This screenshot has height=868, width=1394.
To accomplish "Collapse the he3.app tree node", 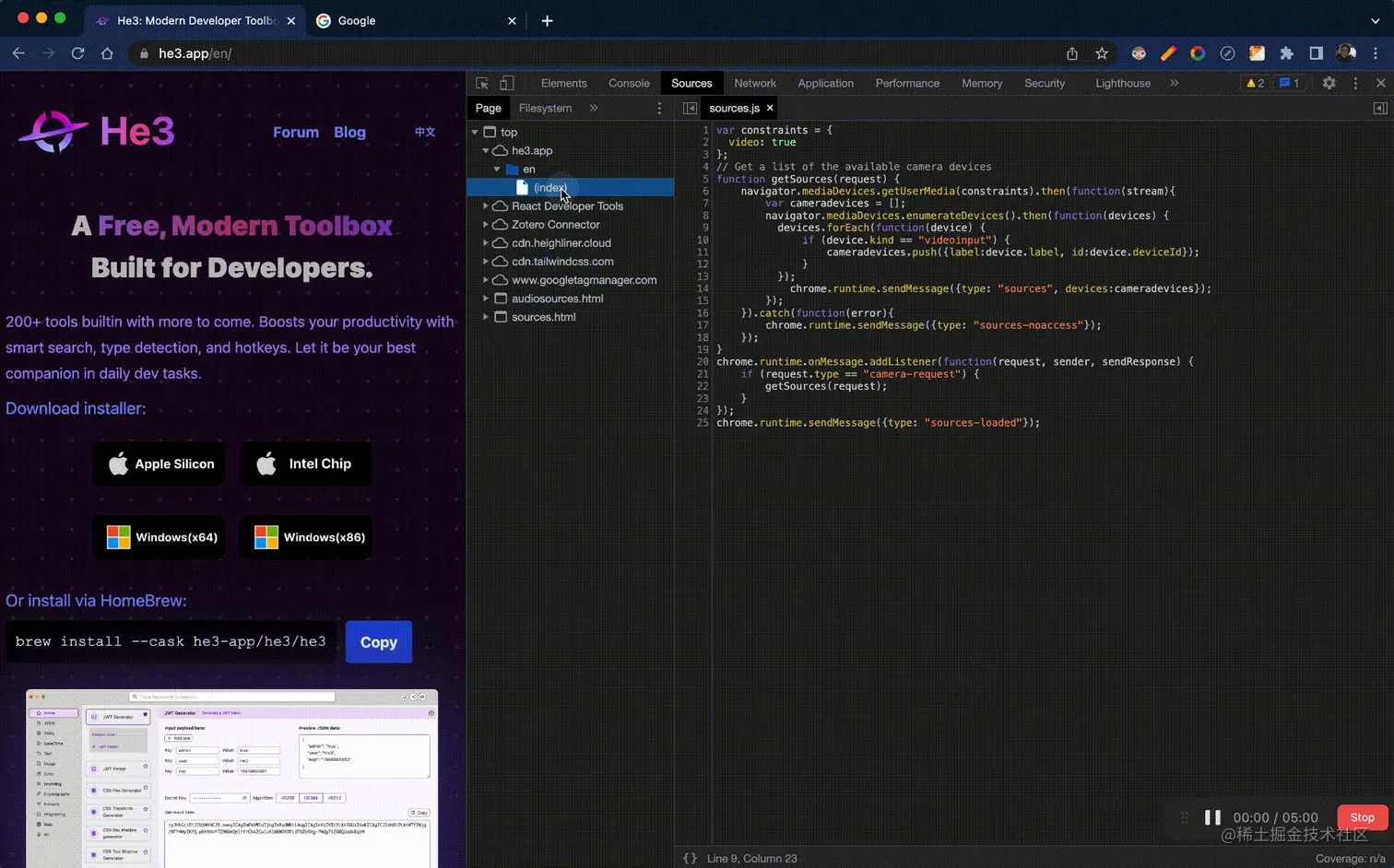I will coord(486,150).
